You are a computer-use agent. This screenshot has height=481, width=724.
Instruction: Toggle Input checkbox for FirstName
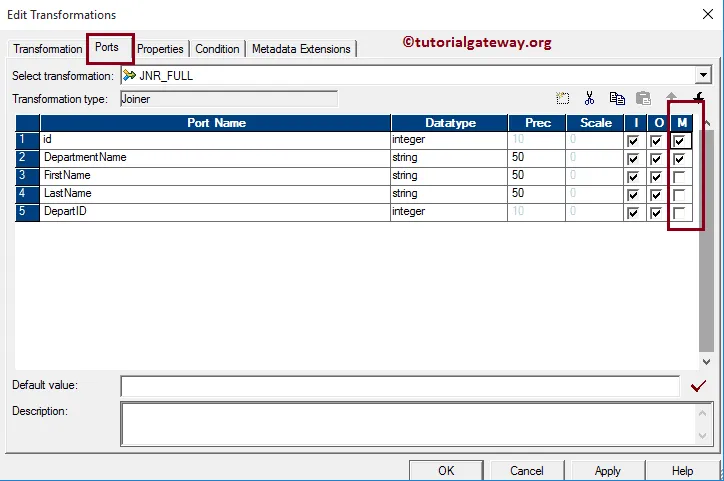click(x=633, y=177)
